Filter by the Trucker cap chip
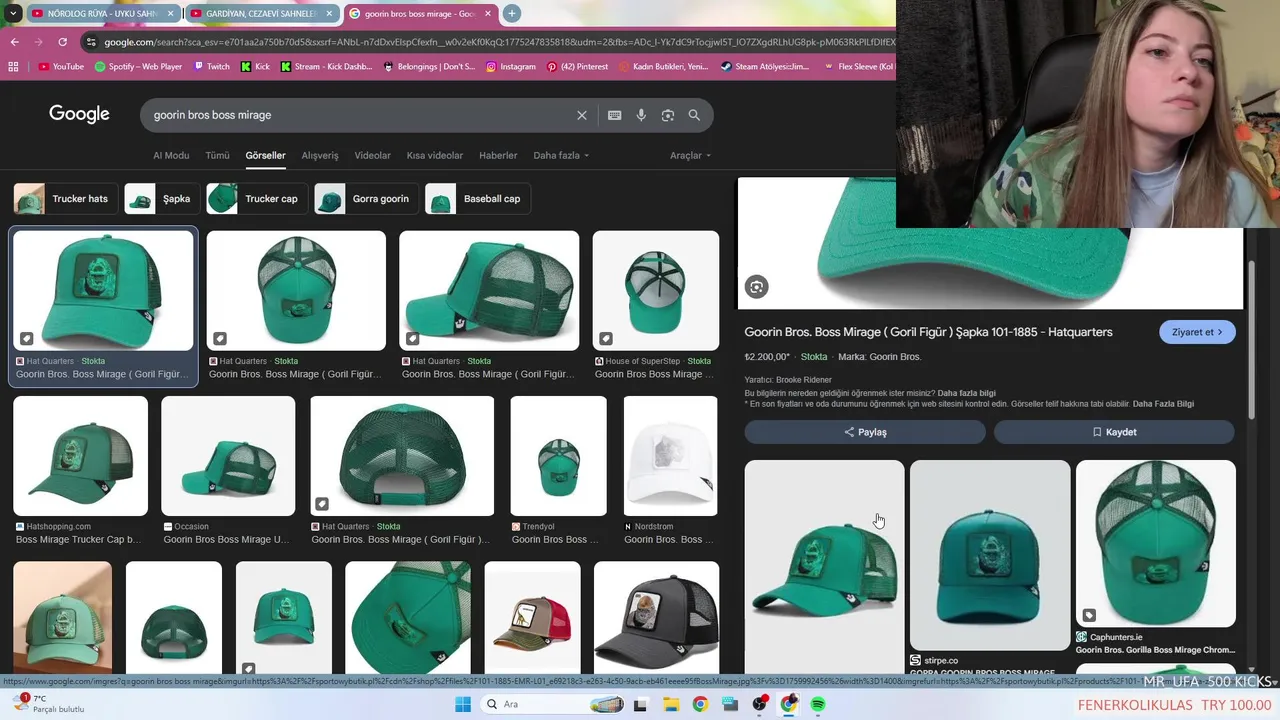 pos(257,198)
